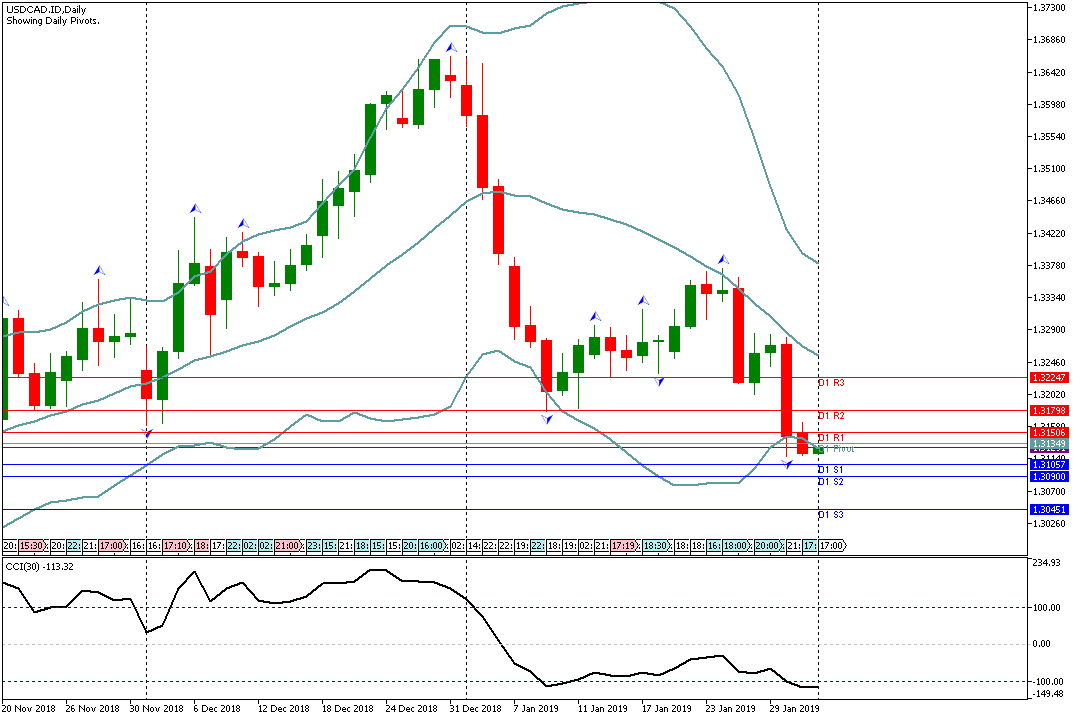The width and height of the screenshot is (1080, 720).
Task: Click the up fractal arrow near 6 Dec 2018
Action: [x=195, y=208]
